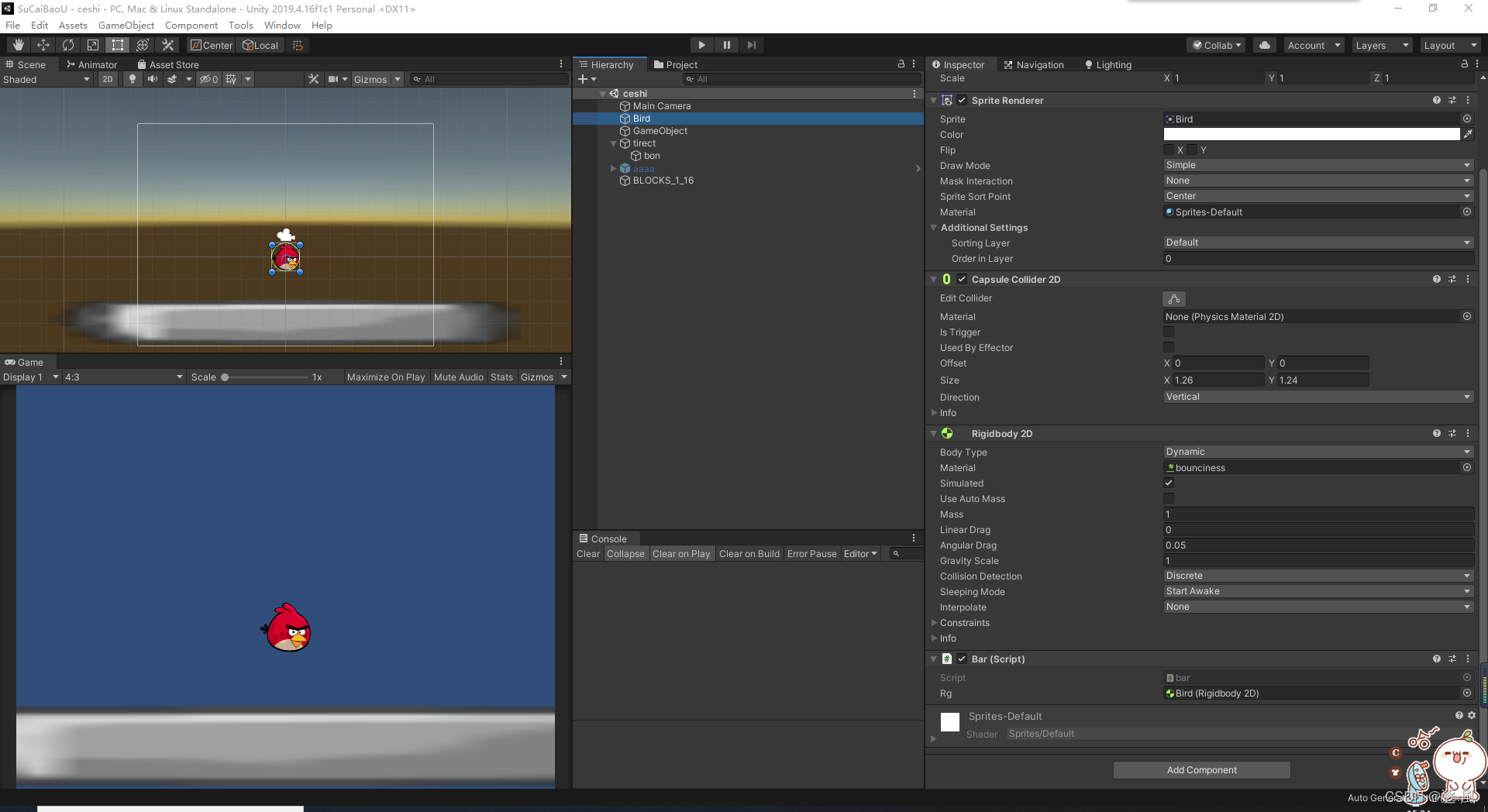This screenshot has width=1488, height=812.
Task: Collapse the Additional Settings section
Action: (x=934, y=227)
